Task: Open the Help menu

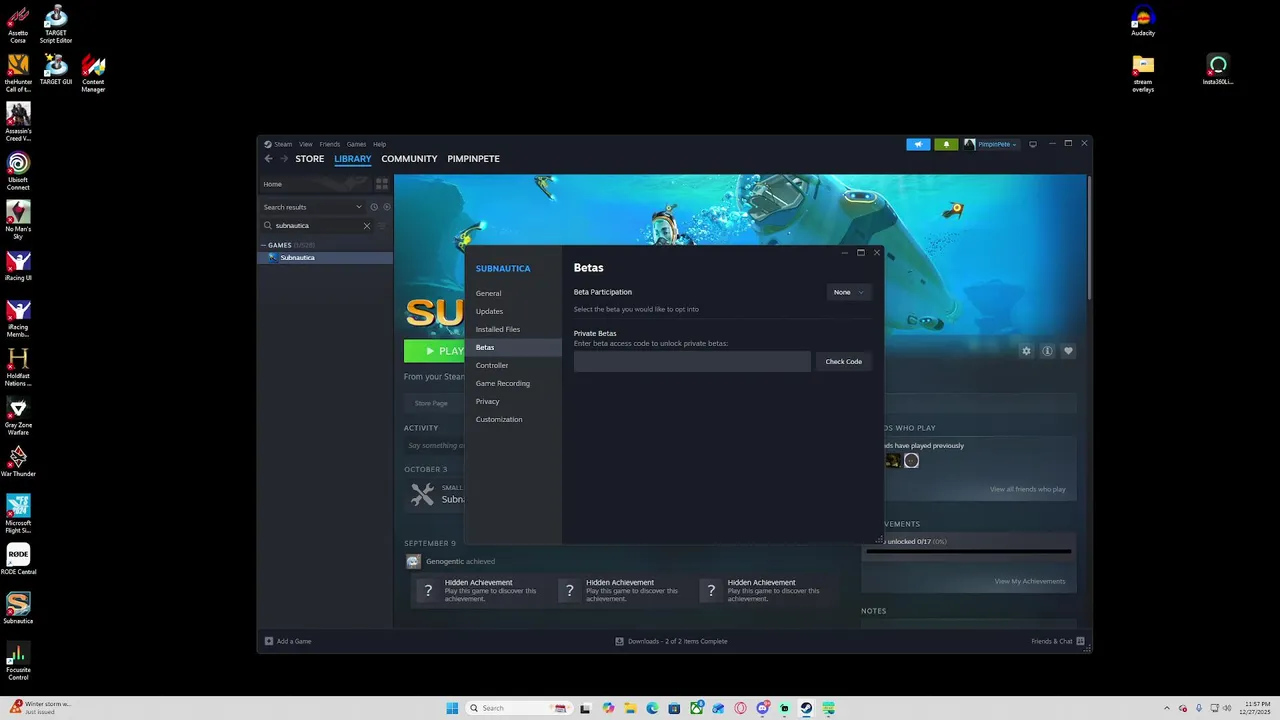Action: [380, 144]
